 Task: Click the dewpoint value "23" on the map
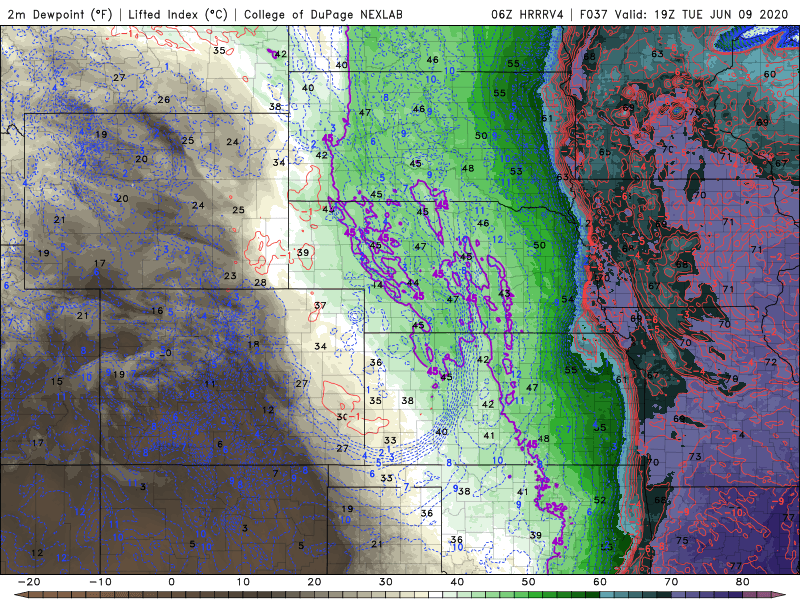click(x=230, y=276)
